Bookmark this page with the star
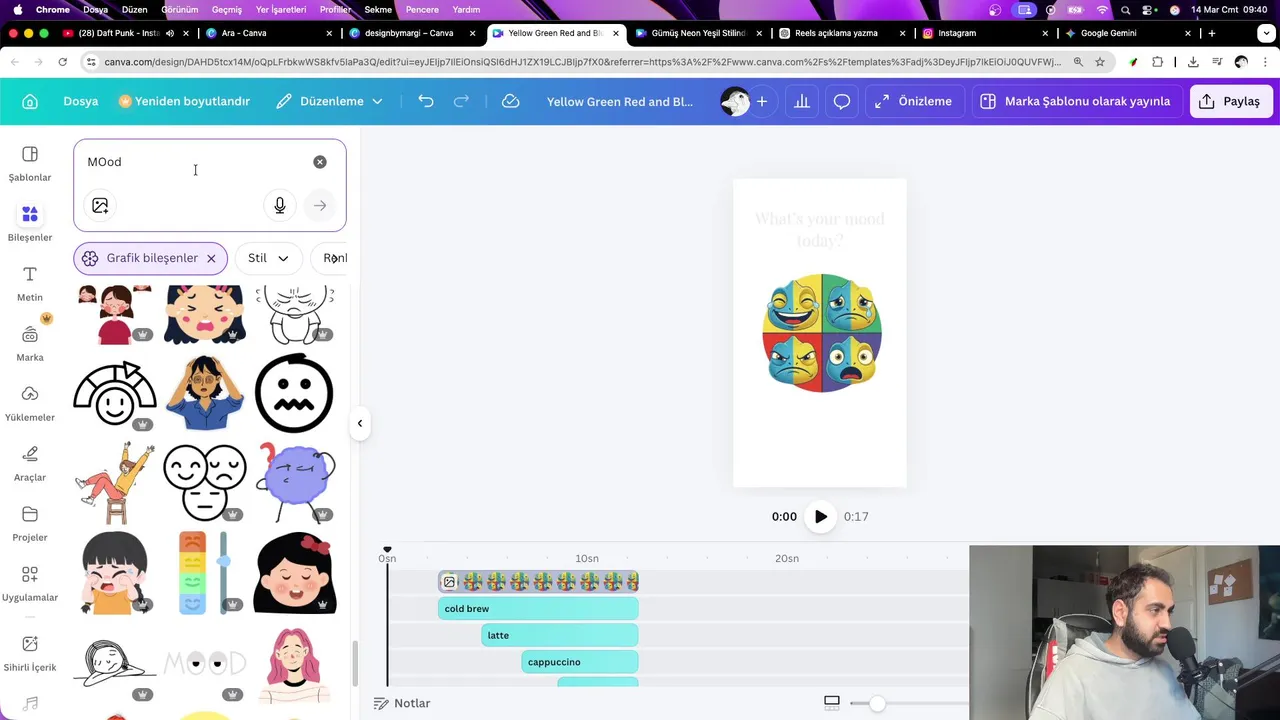Screen dimensions: 1280x720 (x=1100, y=62)
